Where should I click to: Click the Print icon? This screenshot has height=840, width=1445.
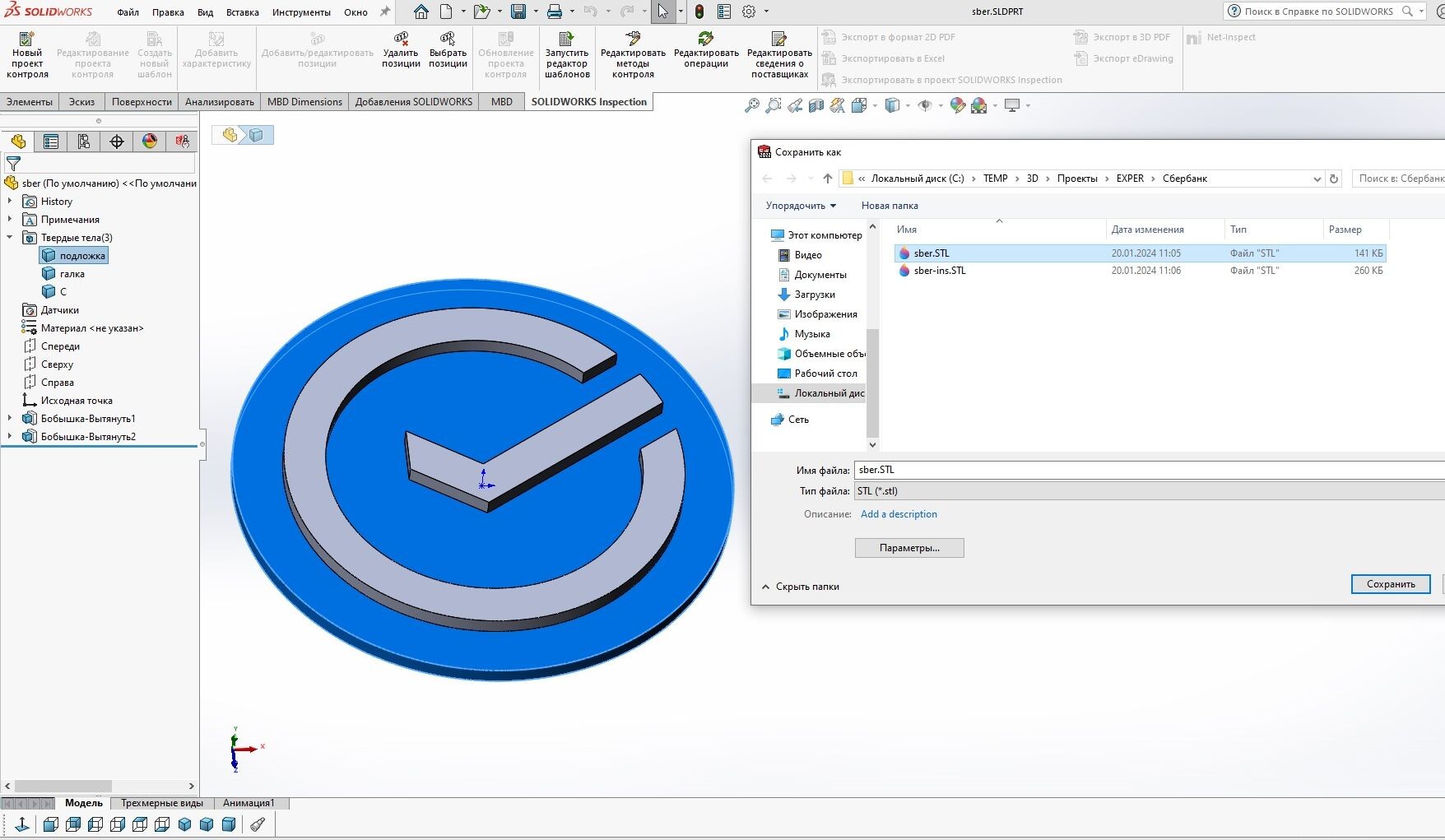pos(555,12)
